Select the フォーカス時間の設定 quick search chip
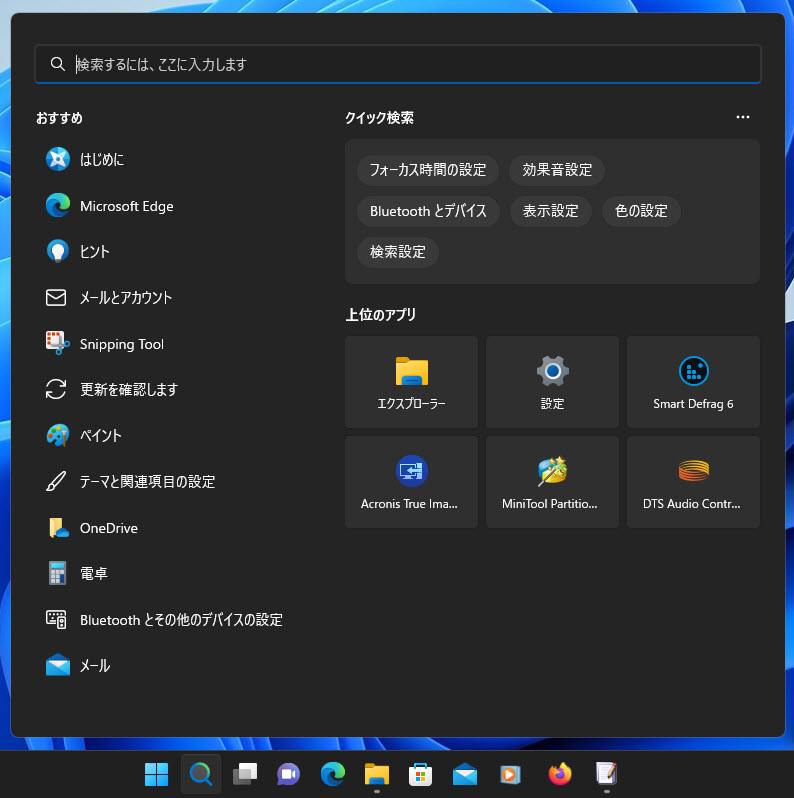The height and width of the screenshot is (798, 794). (427, 170)
